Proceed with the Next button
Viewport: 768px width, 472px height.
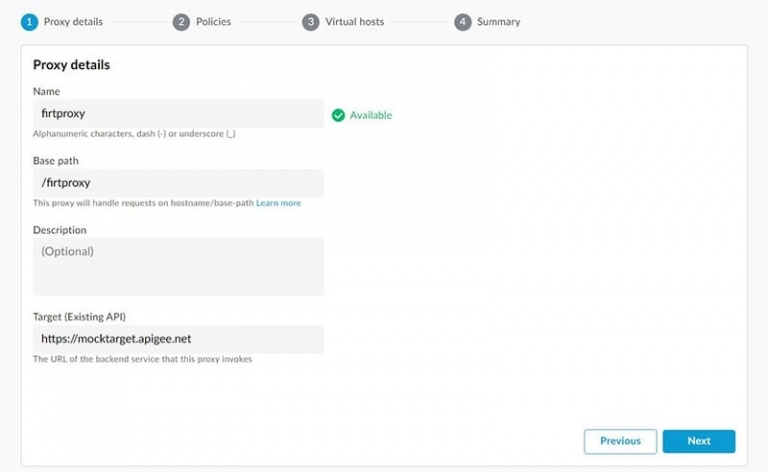click(x=699, y=441)
